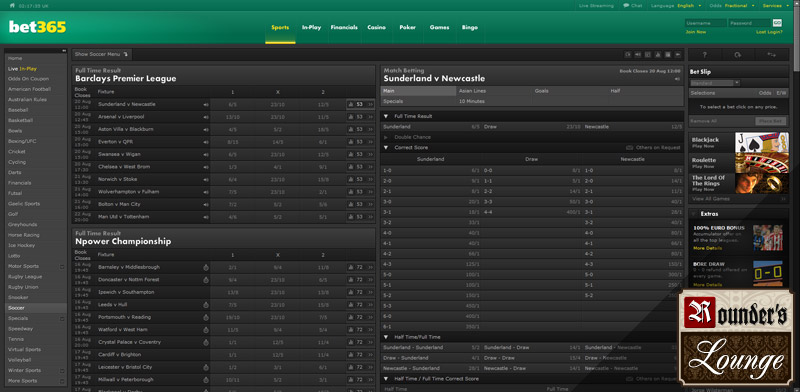Viewport: 800px width, 392px height.
Task: Click View All Games link
Action: (x=711, y=199)
